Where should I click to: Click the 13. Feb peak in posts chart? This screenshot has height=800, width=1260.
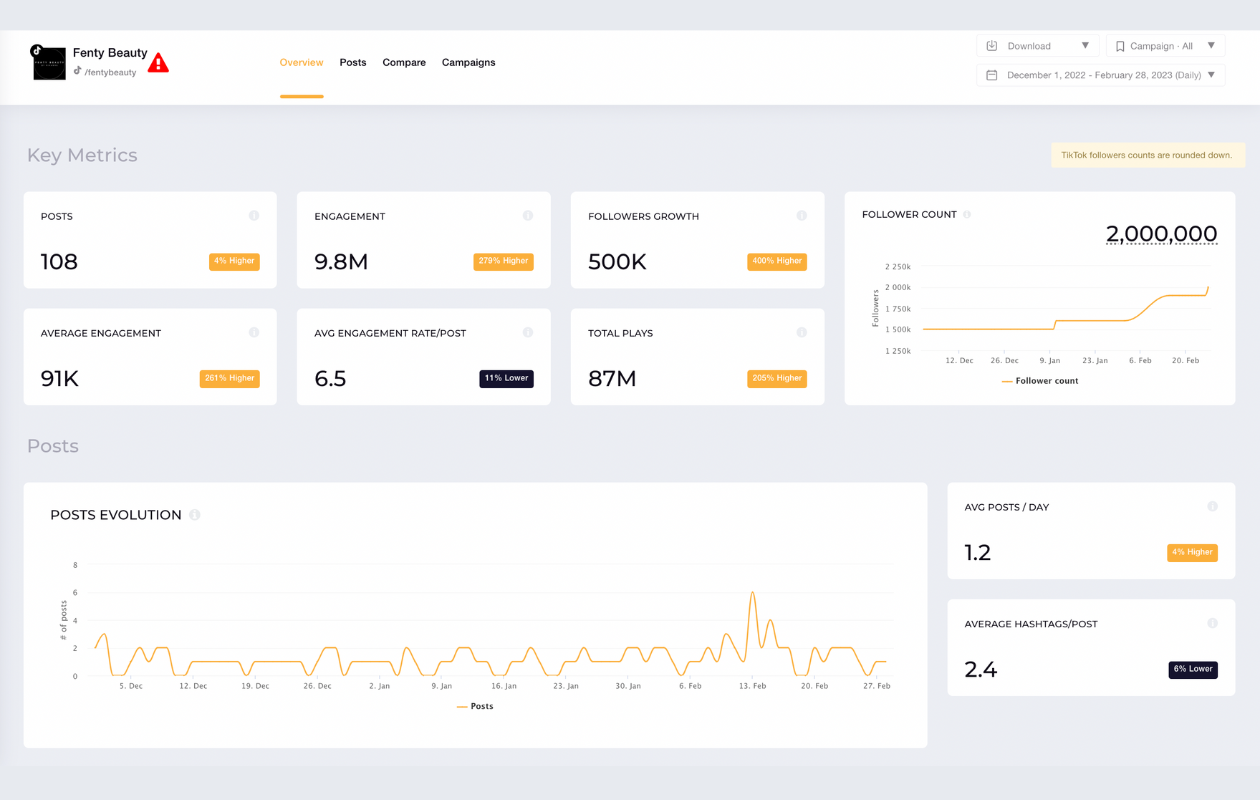tap(752, 593)
